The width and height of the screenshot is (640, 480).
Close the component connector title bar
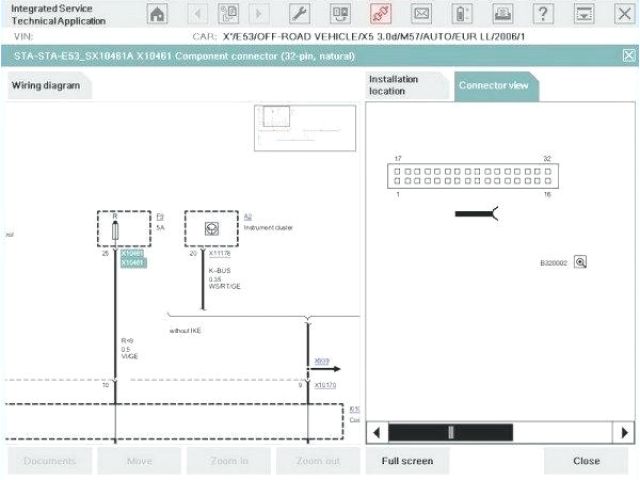628,57
